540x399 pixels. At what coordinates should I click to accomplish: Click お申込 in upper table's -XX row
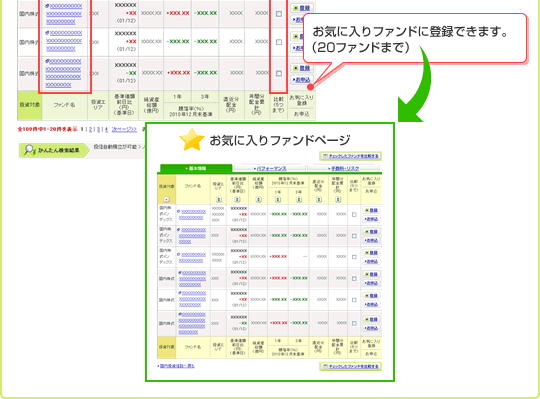[x=302, y=79]
